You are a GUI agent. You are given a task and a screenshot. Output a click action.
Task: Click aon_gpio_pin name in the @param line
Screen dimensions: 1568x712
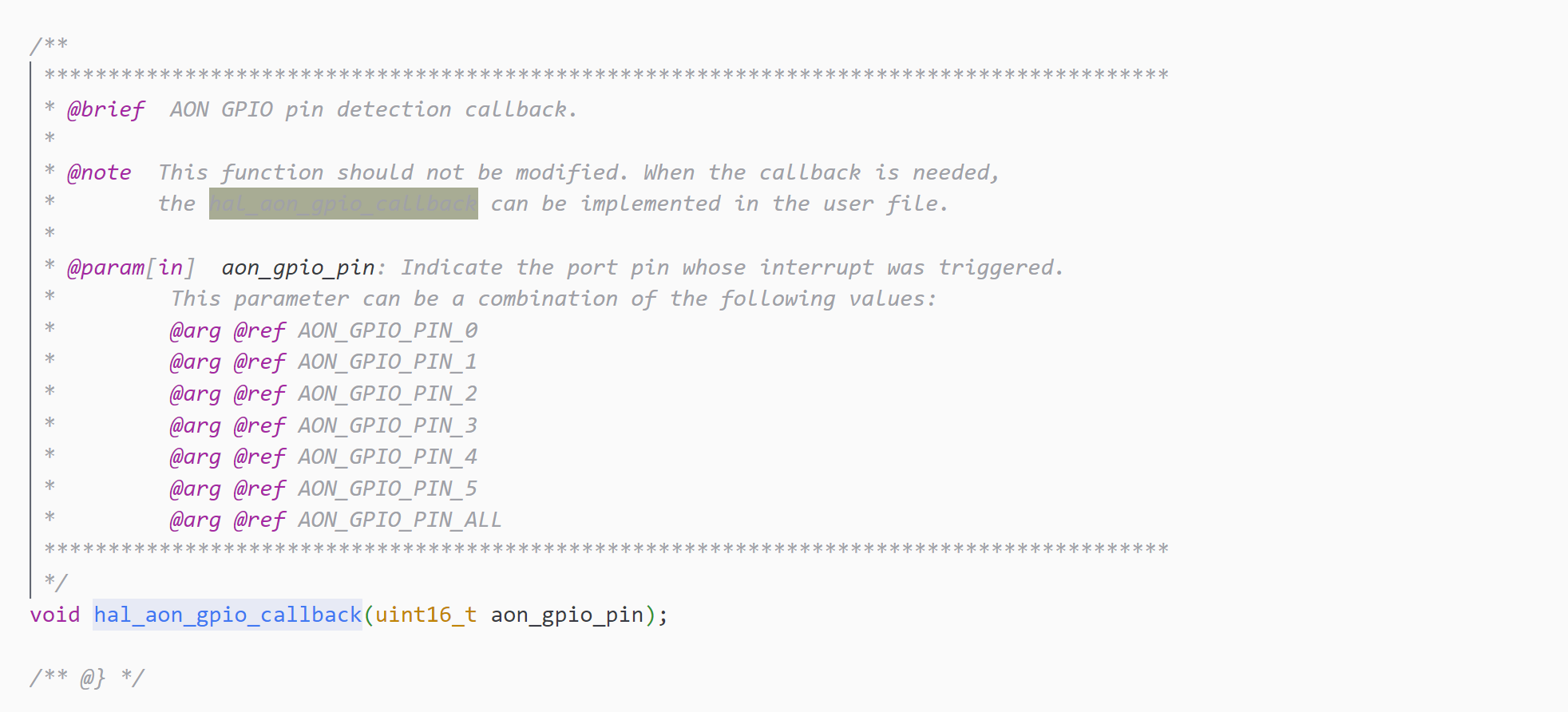click(x=298, y=267)
